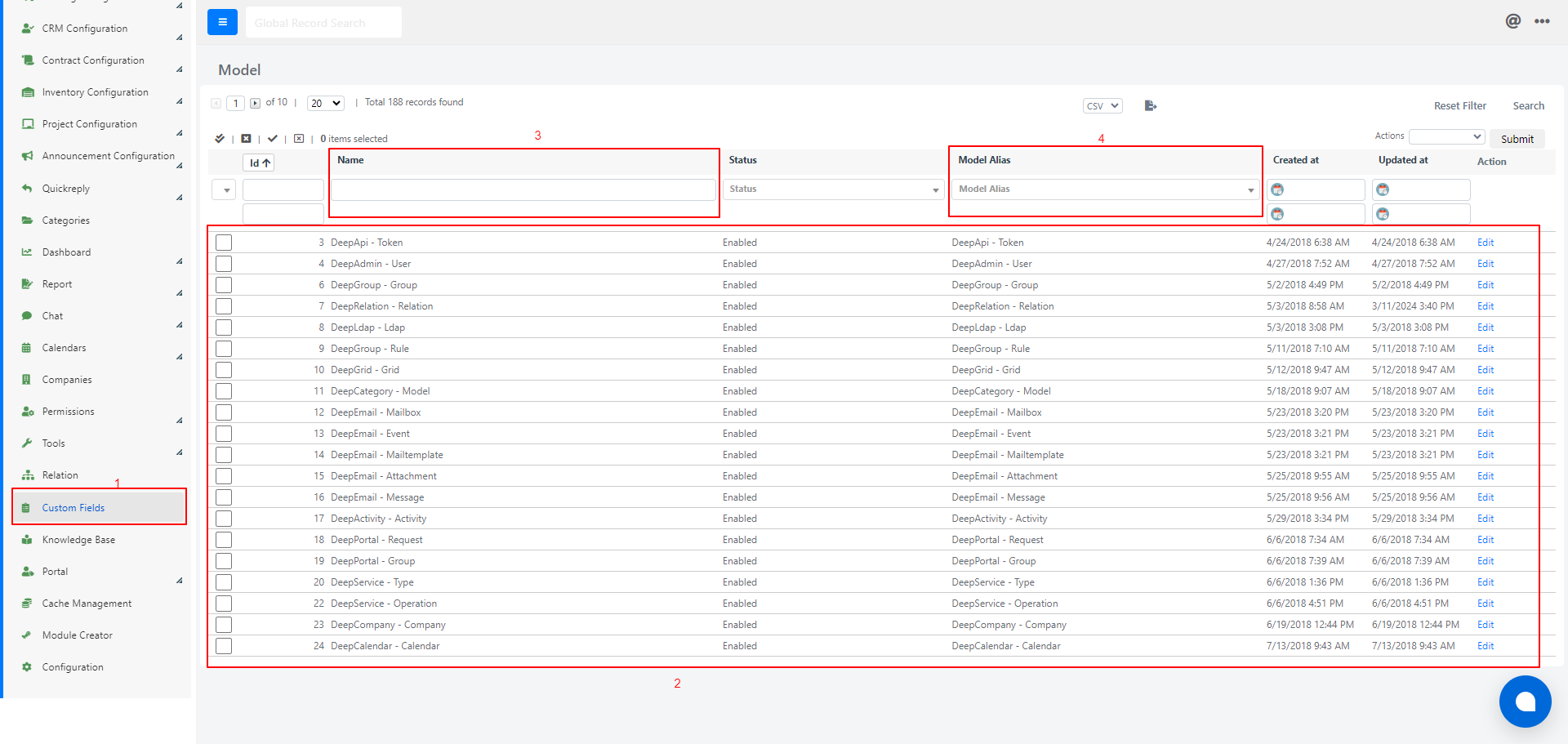Open the upper Created at calendar icon
The height and width of the screenshot is (744, 1568).
coord(1277,189)
